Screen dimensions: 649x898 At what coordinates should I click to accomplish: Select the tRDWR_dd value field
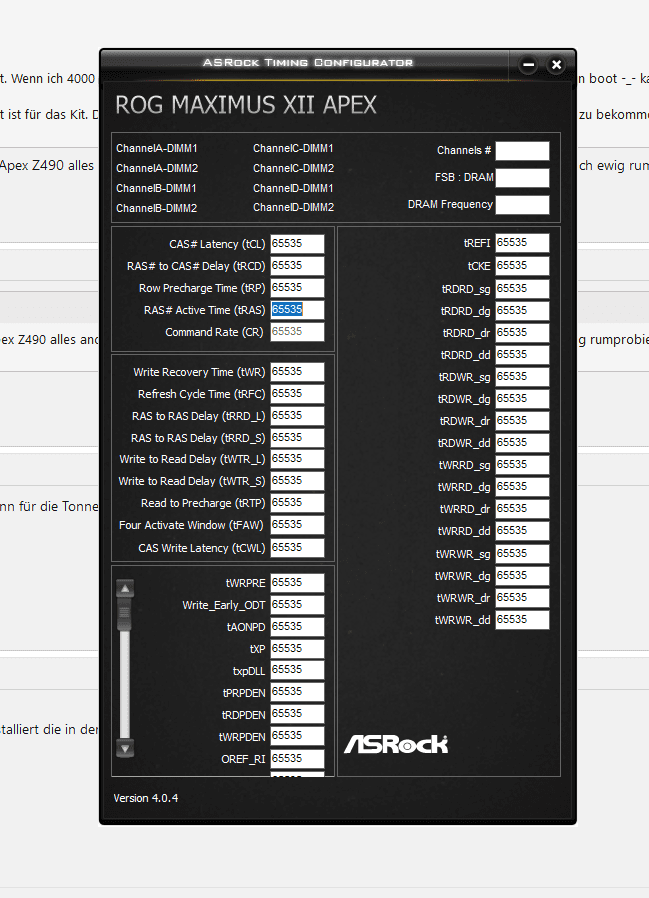click(522, 443)
